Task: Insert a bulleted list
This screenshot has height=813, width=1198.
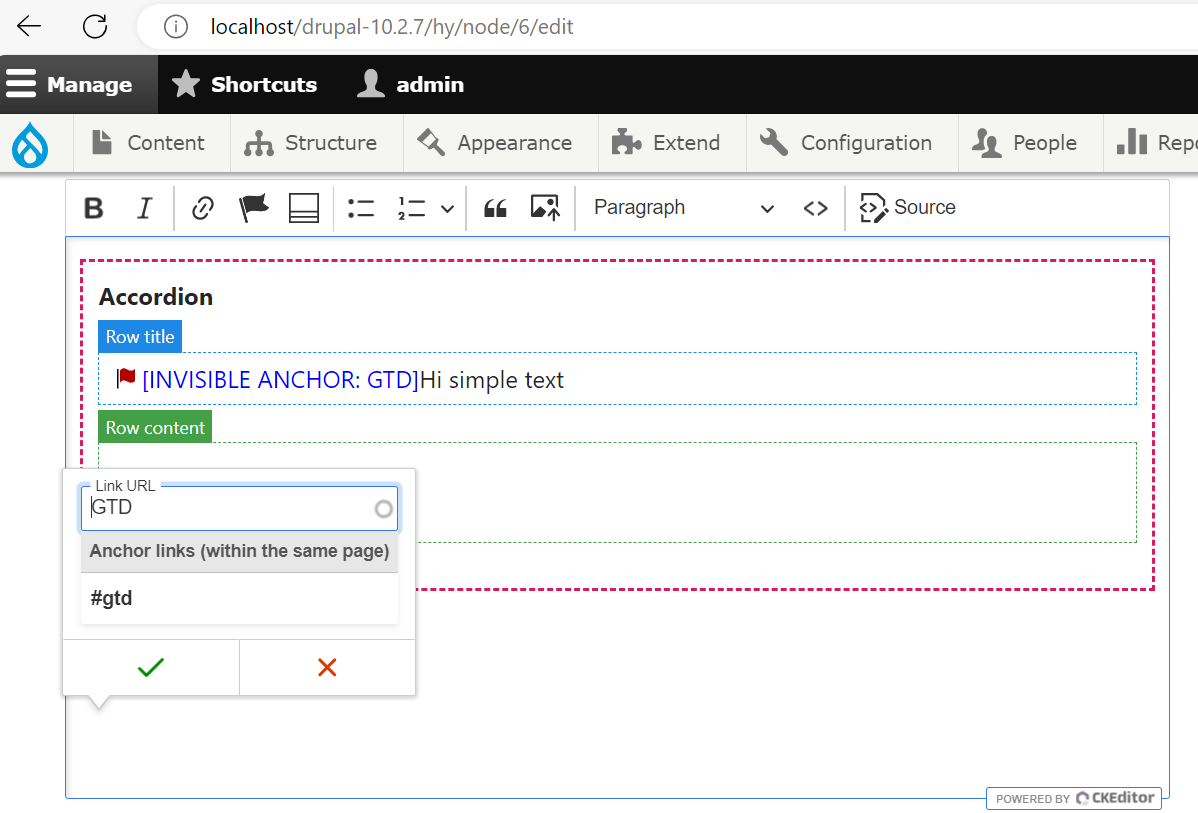Action: [361, 208]
